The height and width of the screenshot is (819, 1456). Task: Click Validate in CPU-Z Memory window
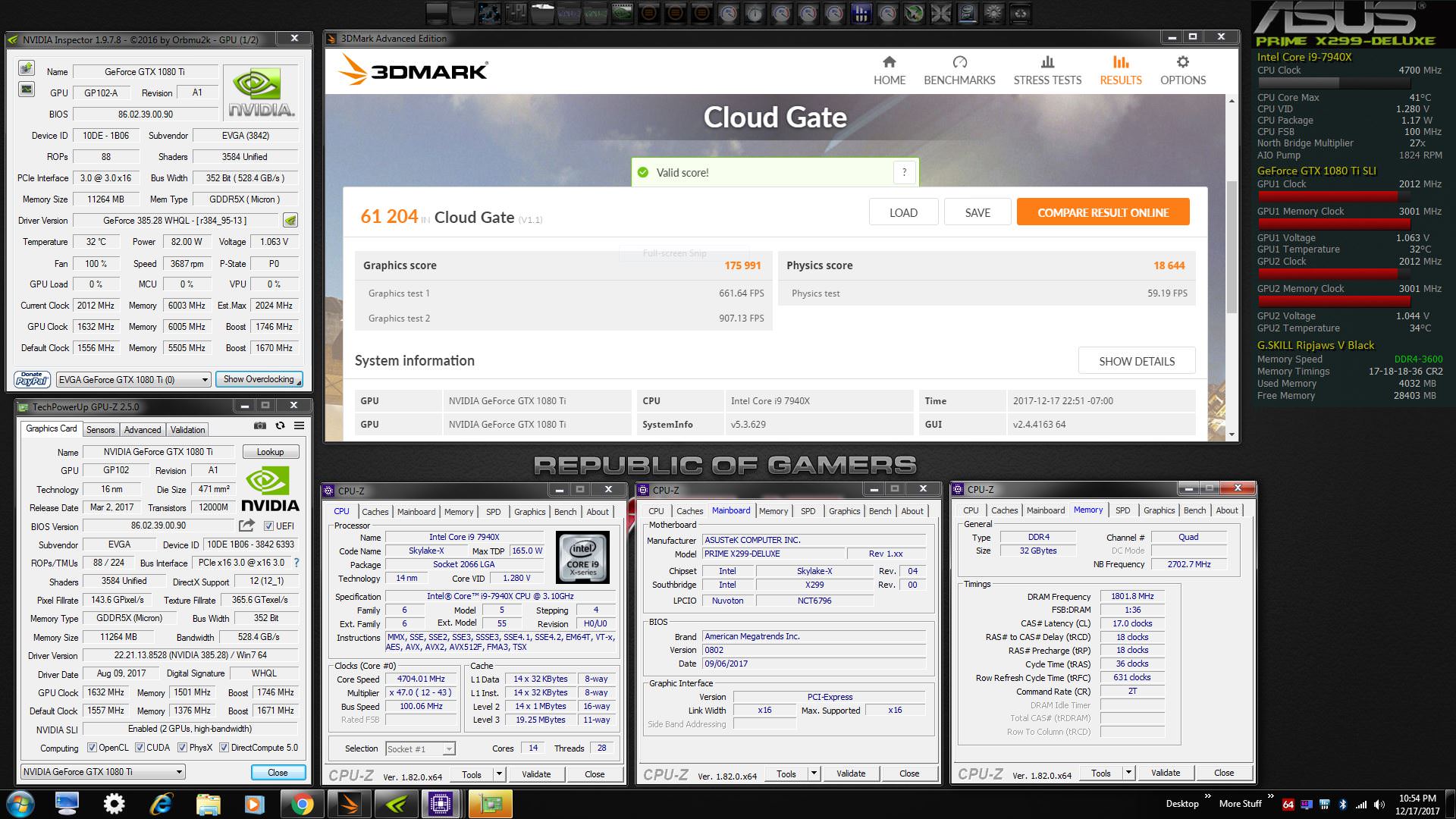pos(1165,773)
